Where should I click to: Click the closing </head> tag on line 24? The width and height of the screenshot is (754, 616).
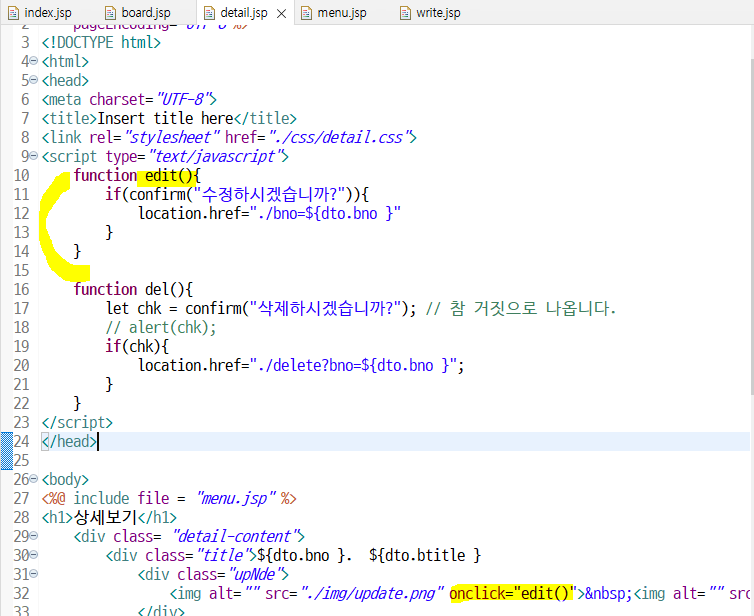[x=69, y=441]
